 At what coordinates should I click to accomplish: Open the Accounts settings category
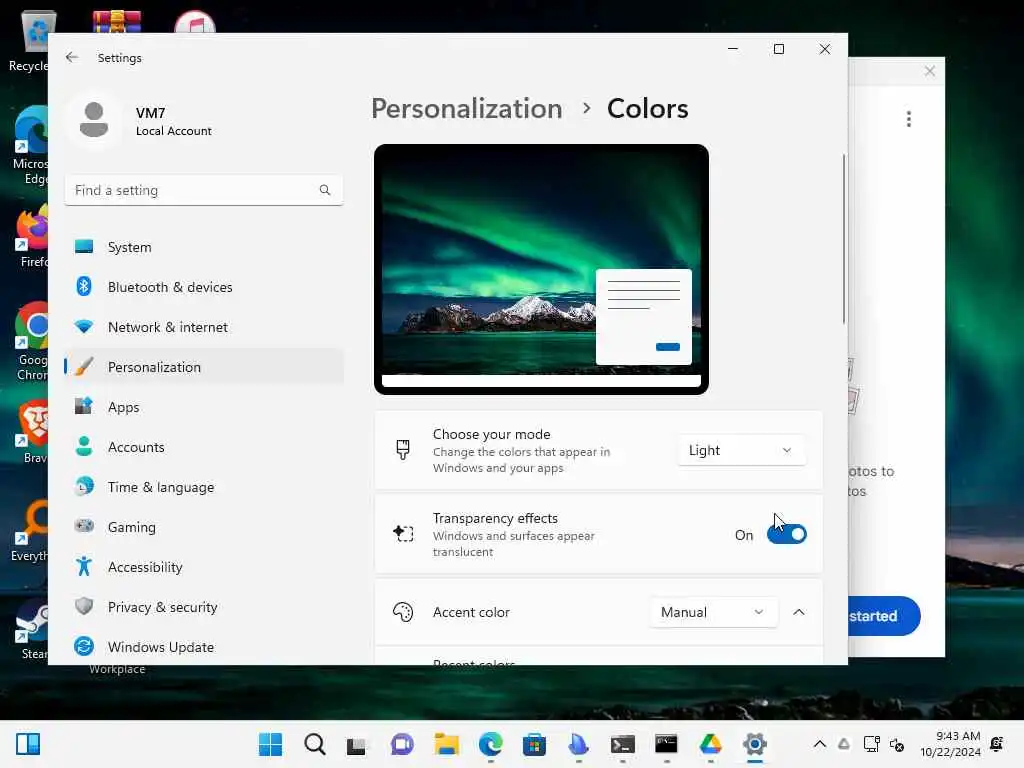[x=204, y=447]
